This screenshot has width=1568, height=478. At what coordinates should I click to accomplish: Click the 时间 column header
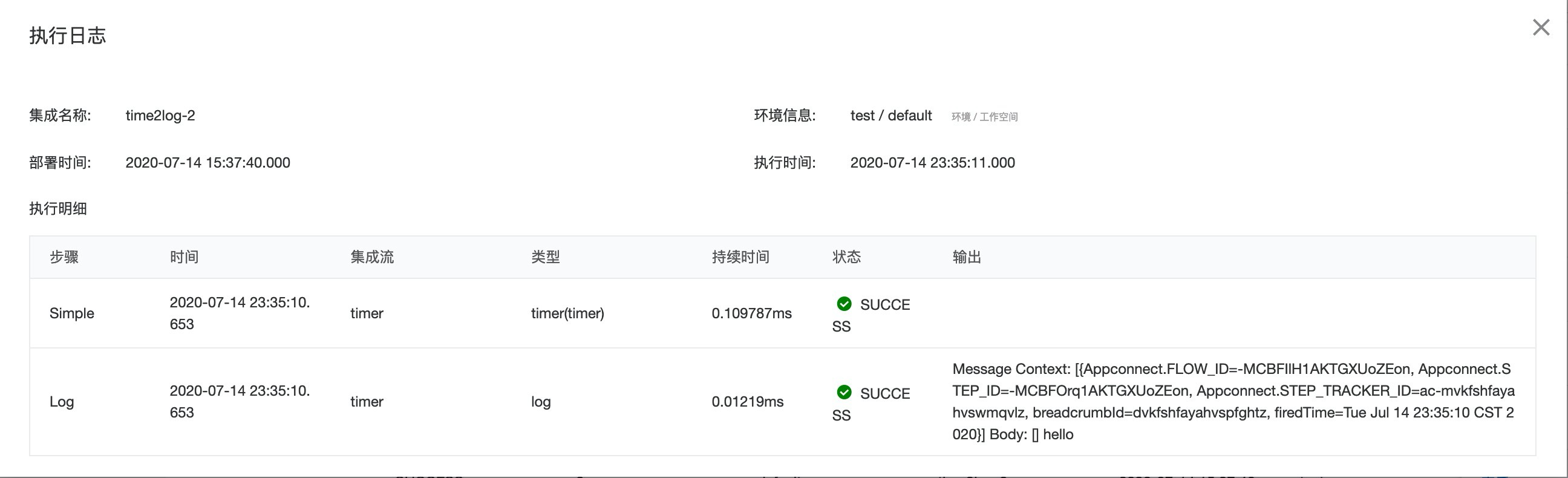click(x=185, y=257)
